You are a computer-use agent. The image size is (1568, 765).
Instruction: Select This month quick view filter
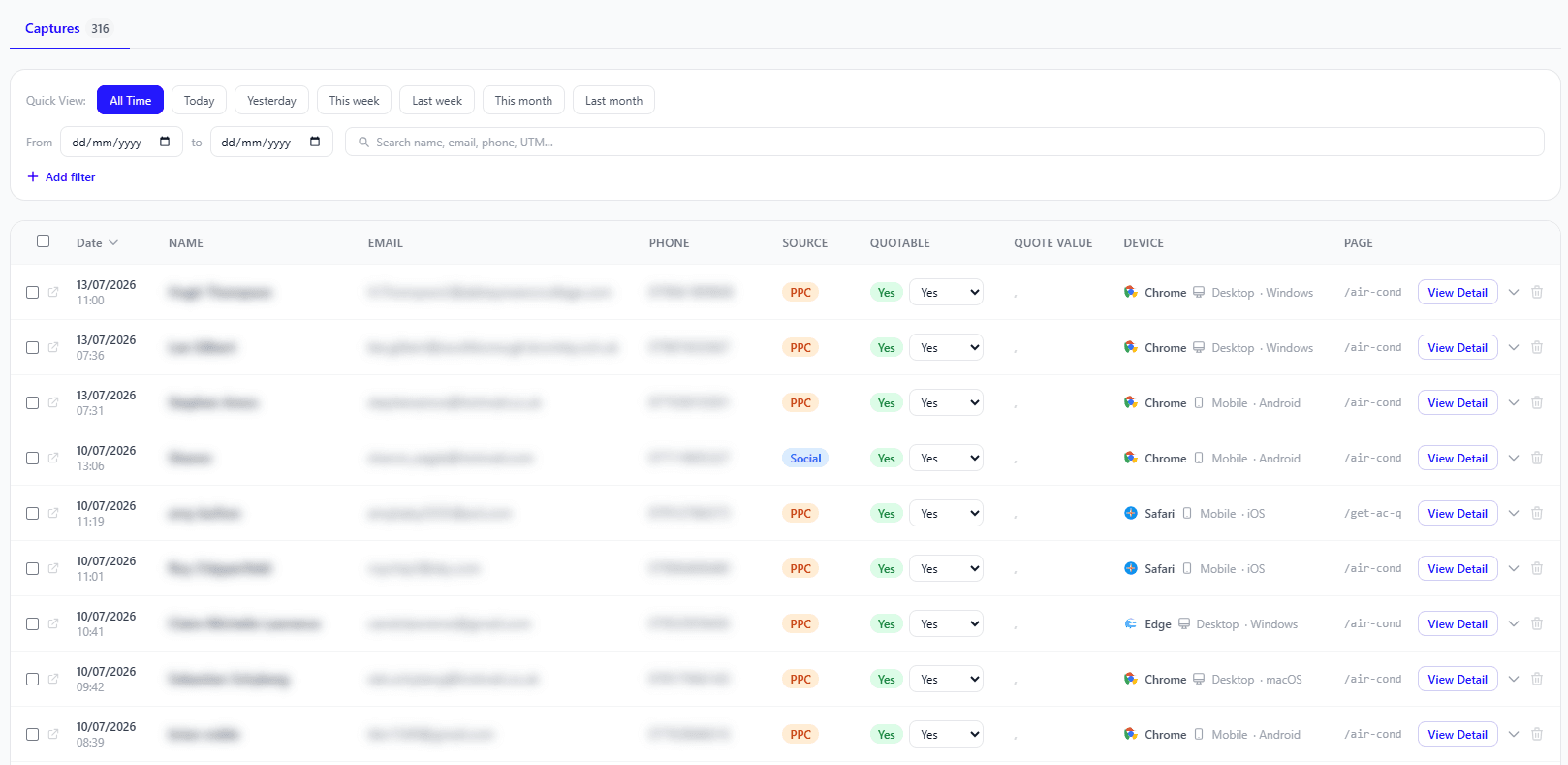(523, 100)
